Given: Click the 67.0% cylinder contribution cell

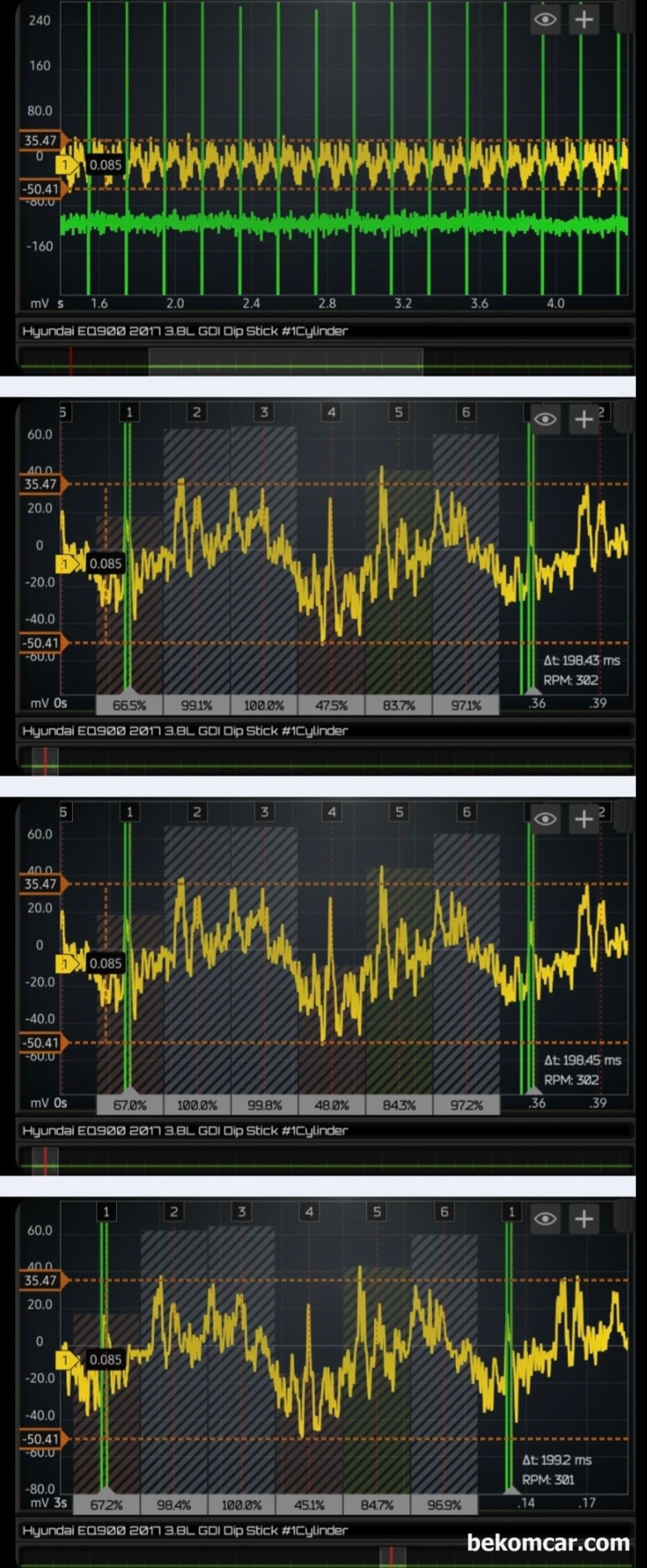Looking at the screenshot, I should tap(129, 1105).
